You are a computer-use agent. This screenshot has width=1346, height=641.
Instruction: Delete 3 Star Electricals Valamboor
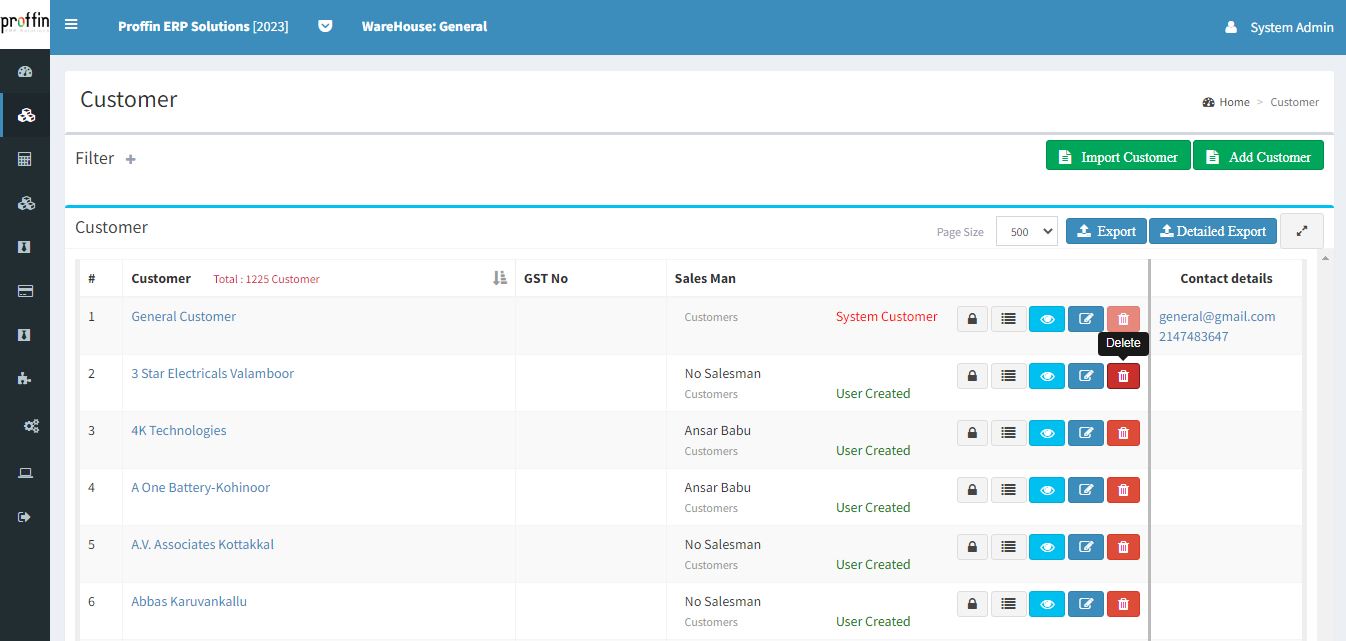coord(1123,376)
